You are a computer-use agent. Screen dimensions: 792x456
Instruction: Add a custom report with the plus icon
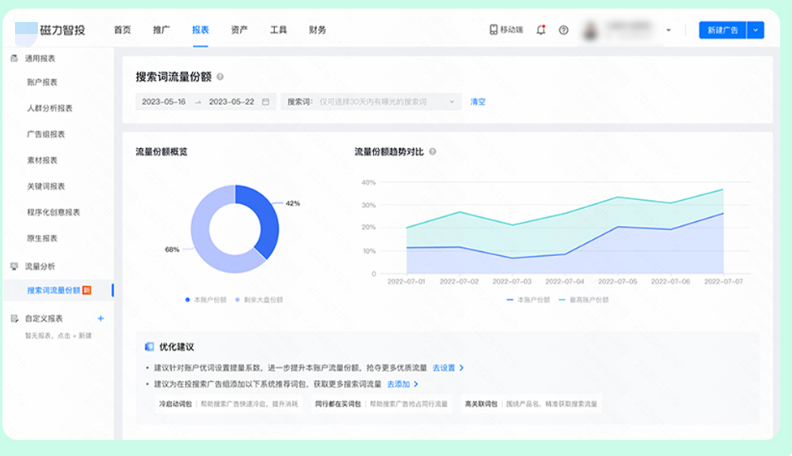[101, 318]
